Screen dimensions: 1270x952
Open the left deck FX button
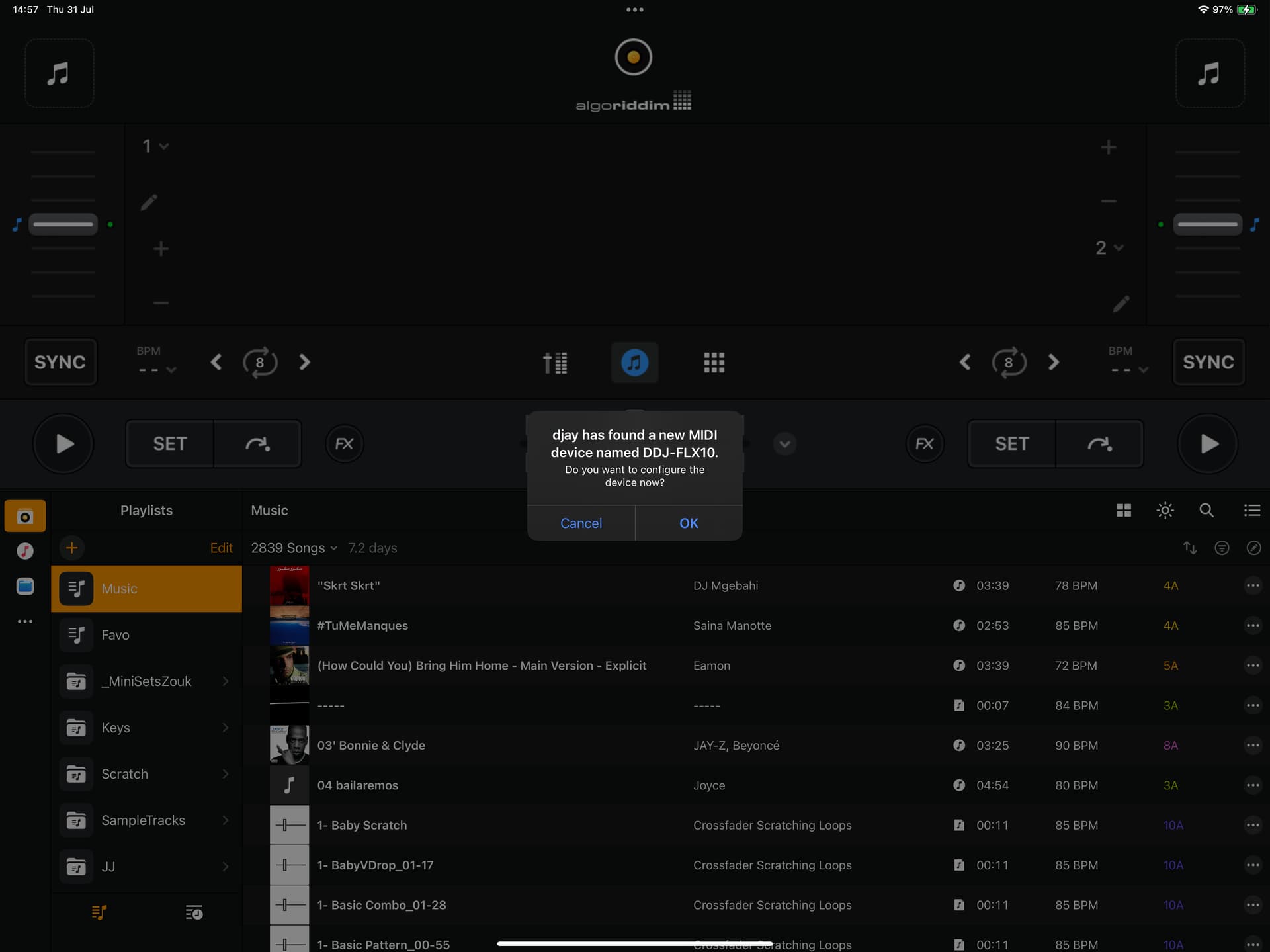pyautogui.click(x=344, y=444)
